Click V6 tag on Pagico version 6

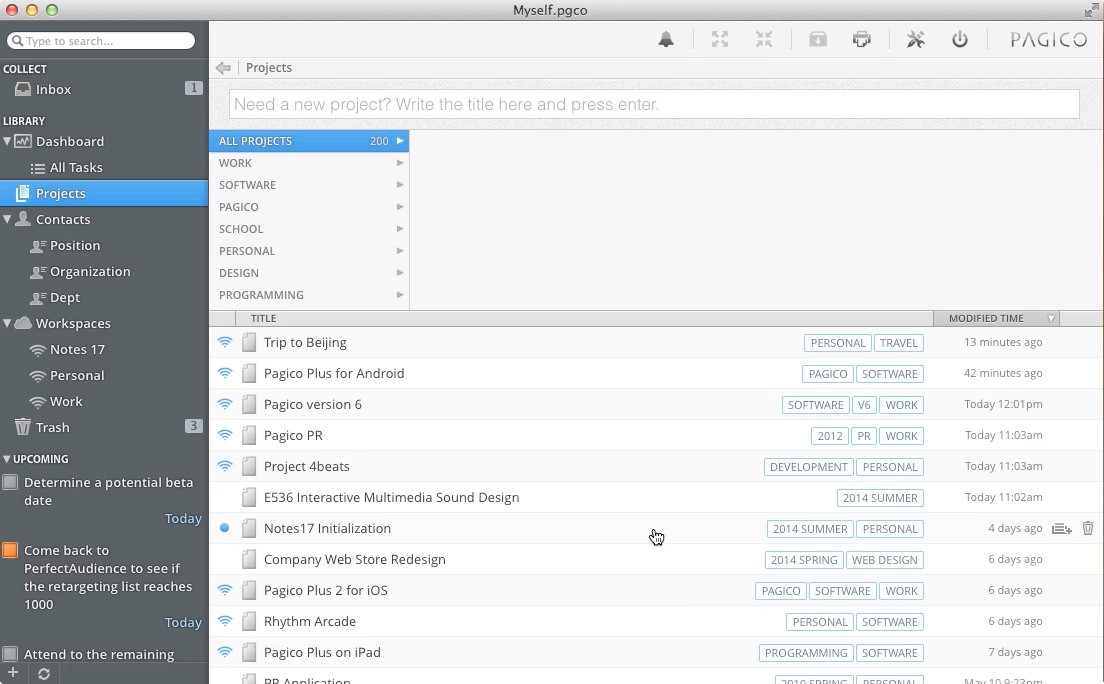click(x=864, y=405)
